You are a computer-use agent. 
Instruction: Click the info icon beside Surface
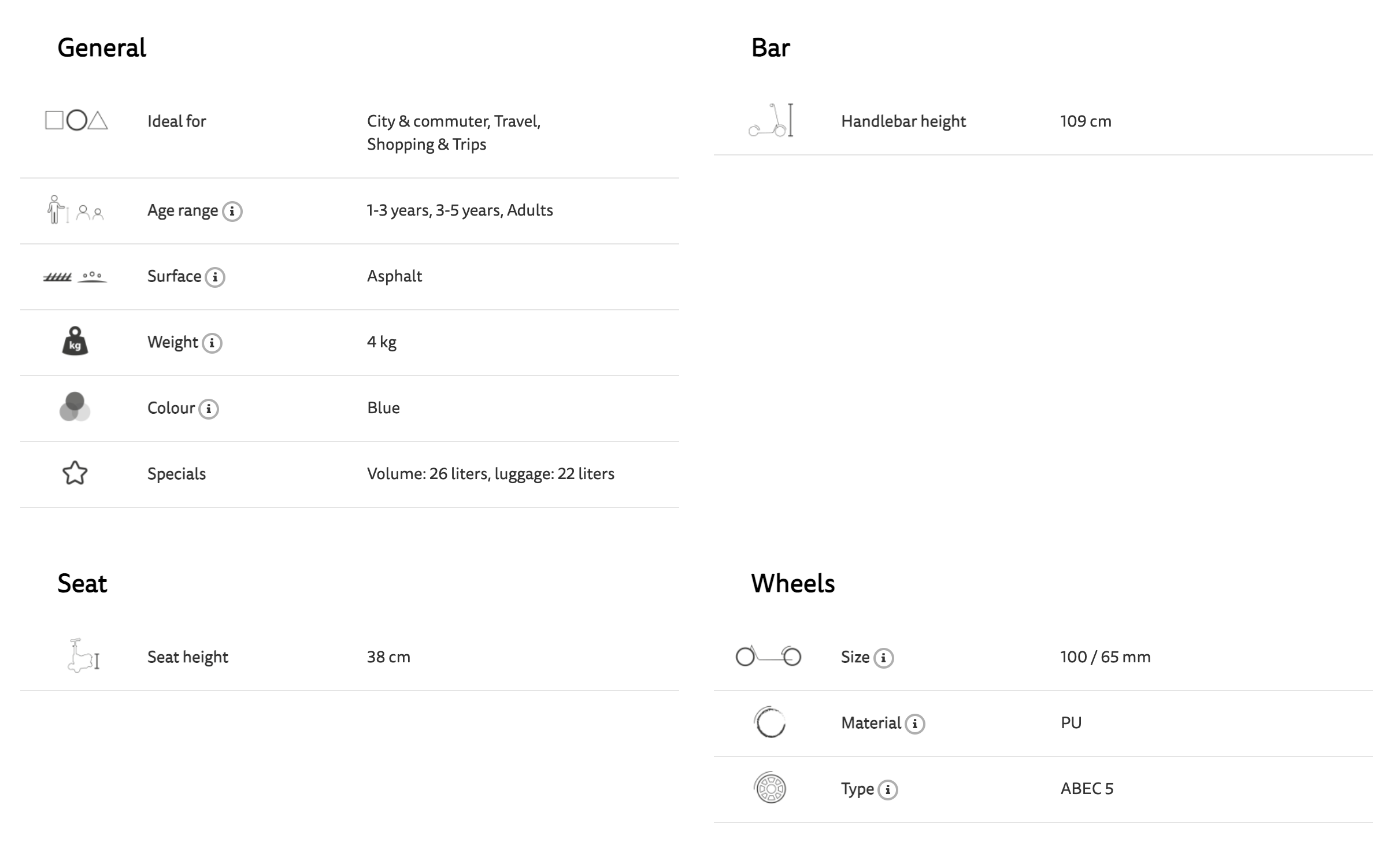click(x=215, y=277)
